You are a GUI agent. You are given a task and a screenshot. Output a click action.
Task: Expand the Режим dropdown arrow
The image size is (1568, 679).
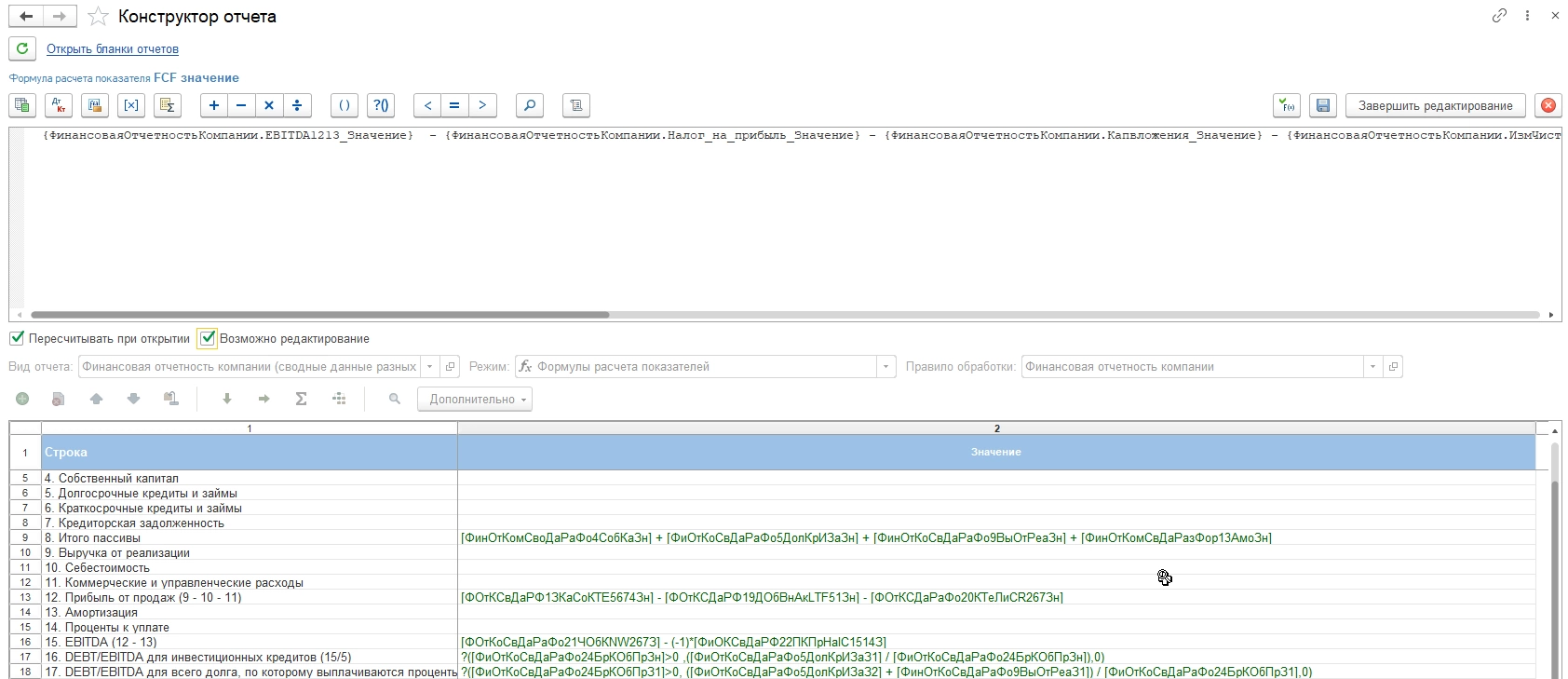[x=886, y=367]
